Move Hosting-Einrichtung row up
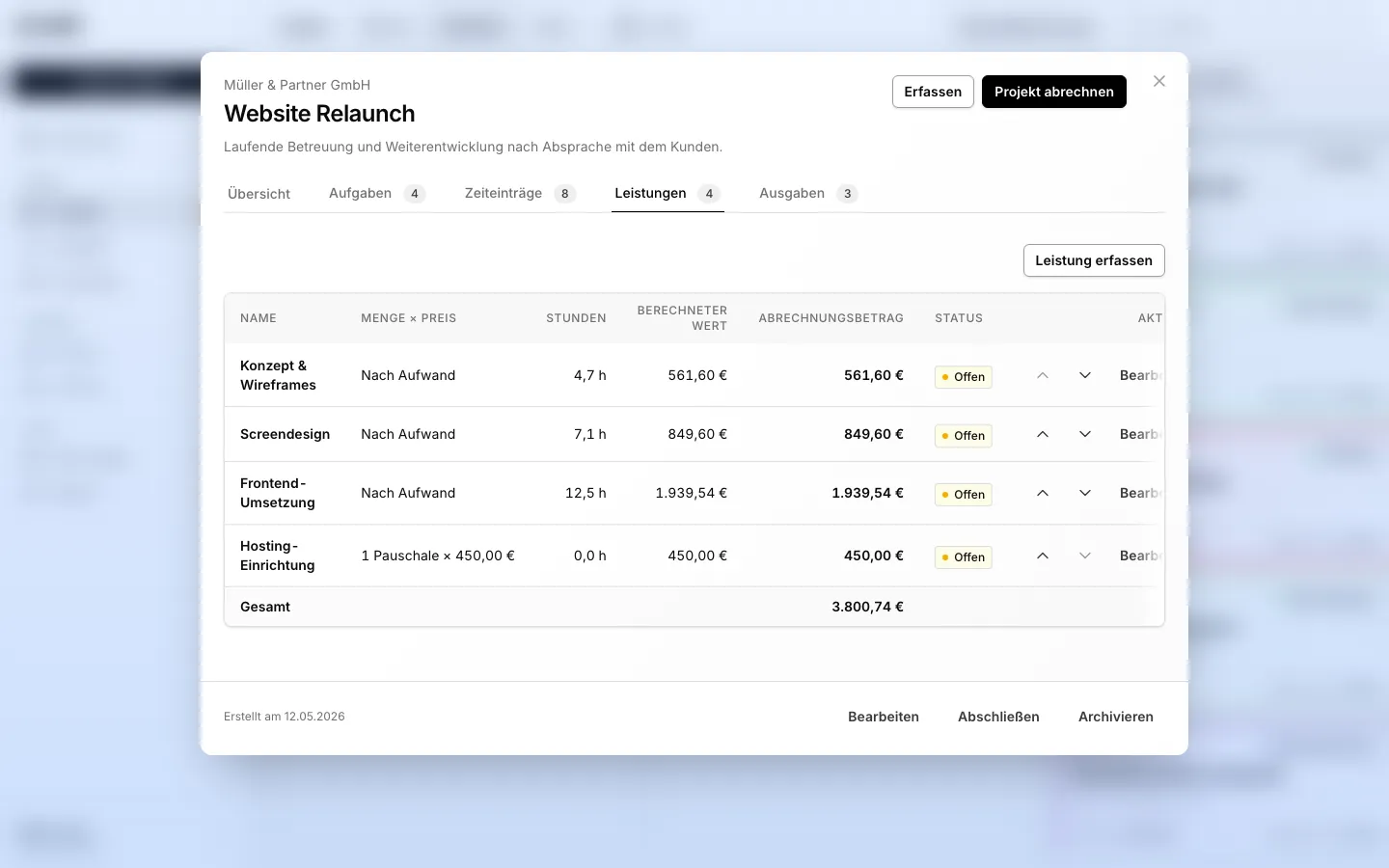The width and height of the screenshot is (1389, 868). (1043, 556)
